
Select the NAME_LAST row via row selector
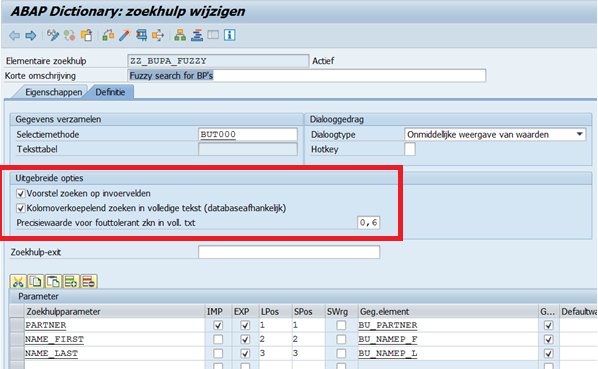[x=17, y=353]
